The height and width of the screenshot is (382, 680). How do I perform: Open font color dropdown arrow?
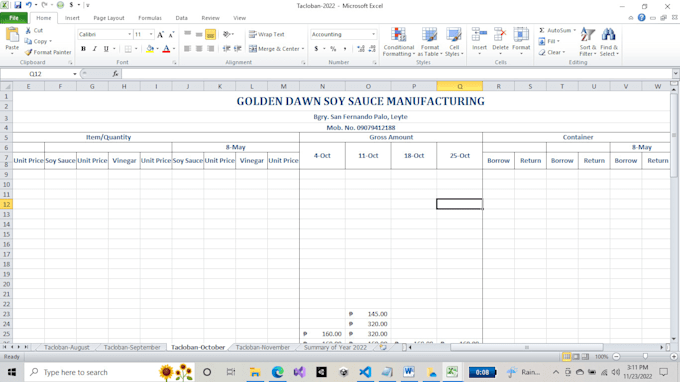173,49
